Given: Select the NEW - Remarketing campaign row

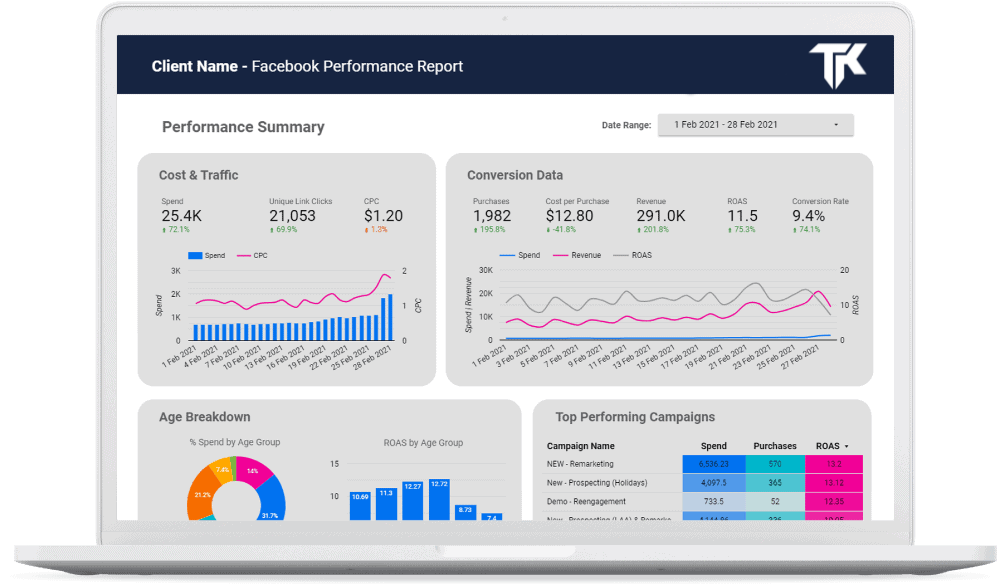Looking at the screenshot, I should (x=580, y=464).
